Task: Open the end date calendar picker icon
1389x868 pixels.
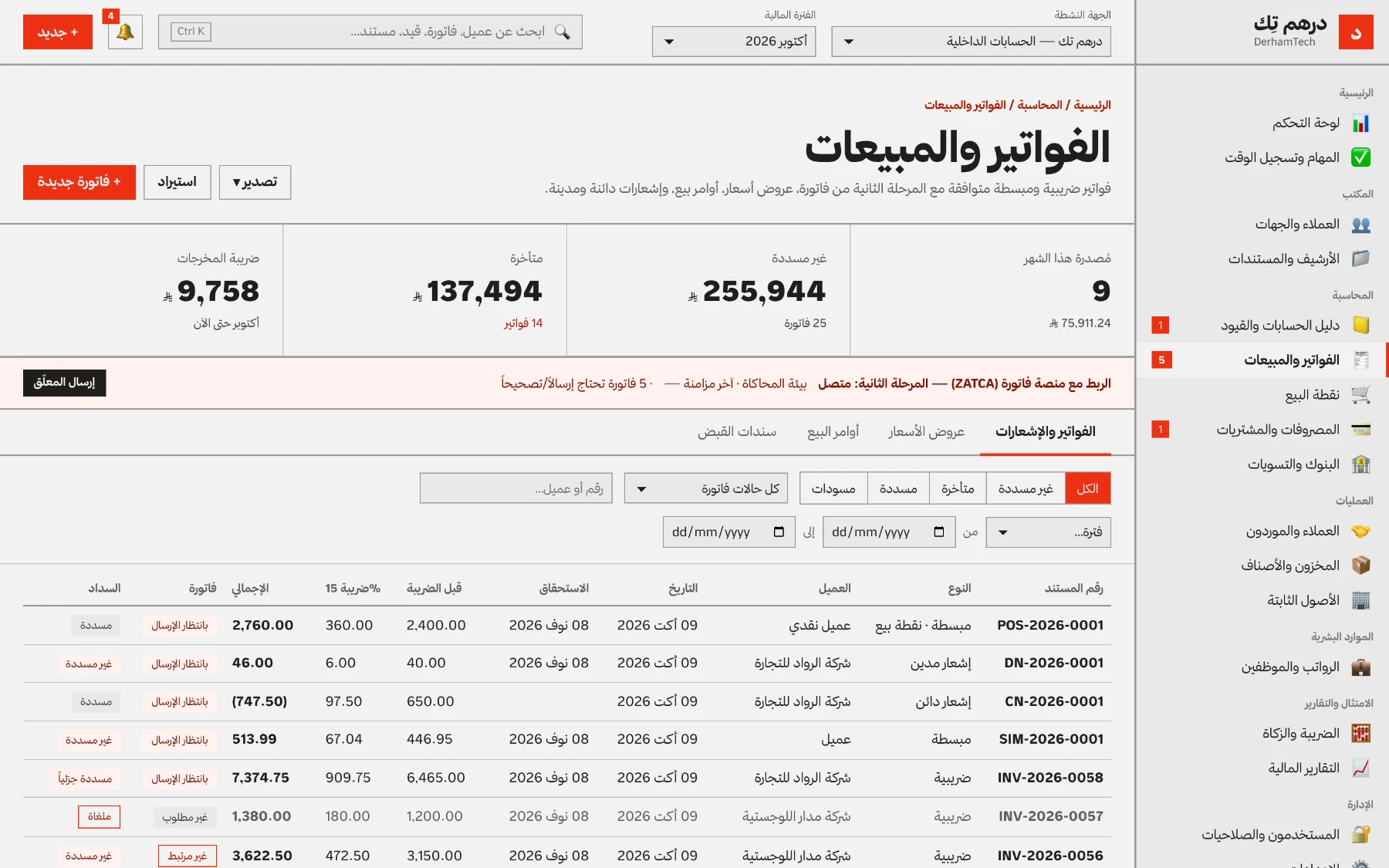Action: tap(779, 532)
